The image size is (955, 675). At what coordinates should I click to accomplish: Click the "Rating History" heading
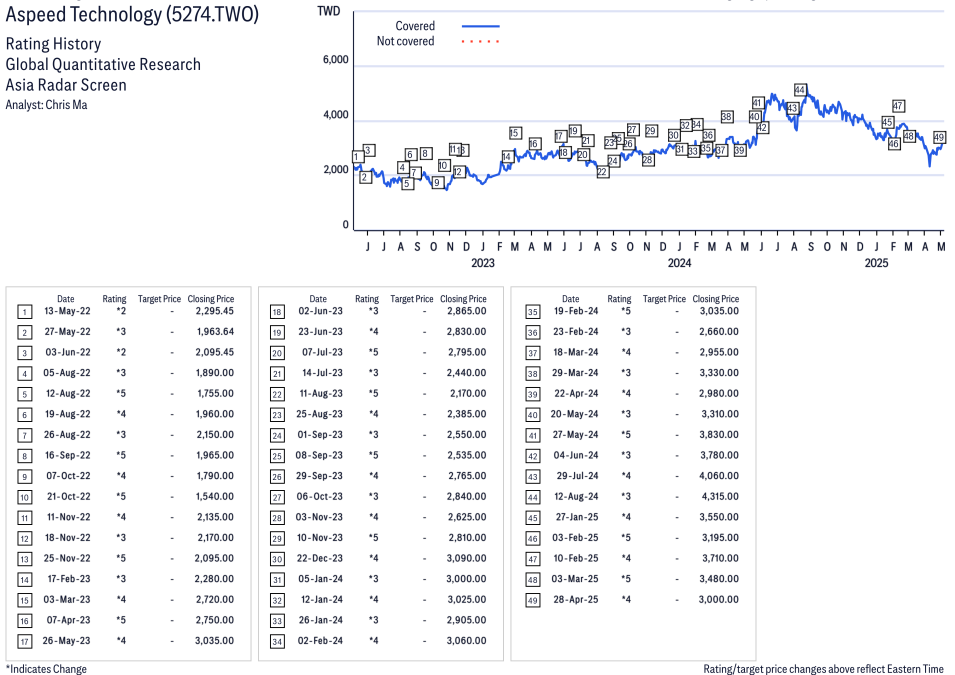click(x=54, y=44)
